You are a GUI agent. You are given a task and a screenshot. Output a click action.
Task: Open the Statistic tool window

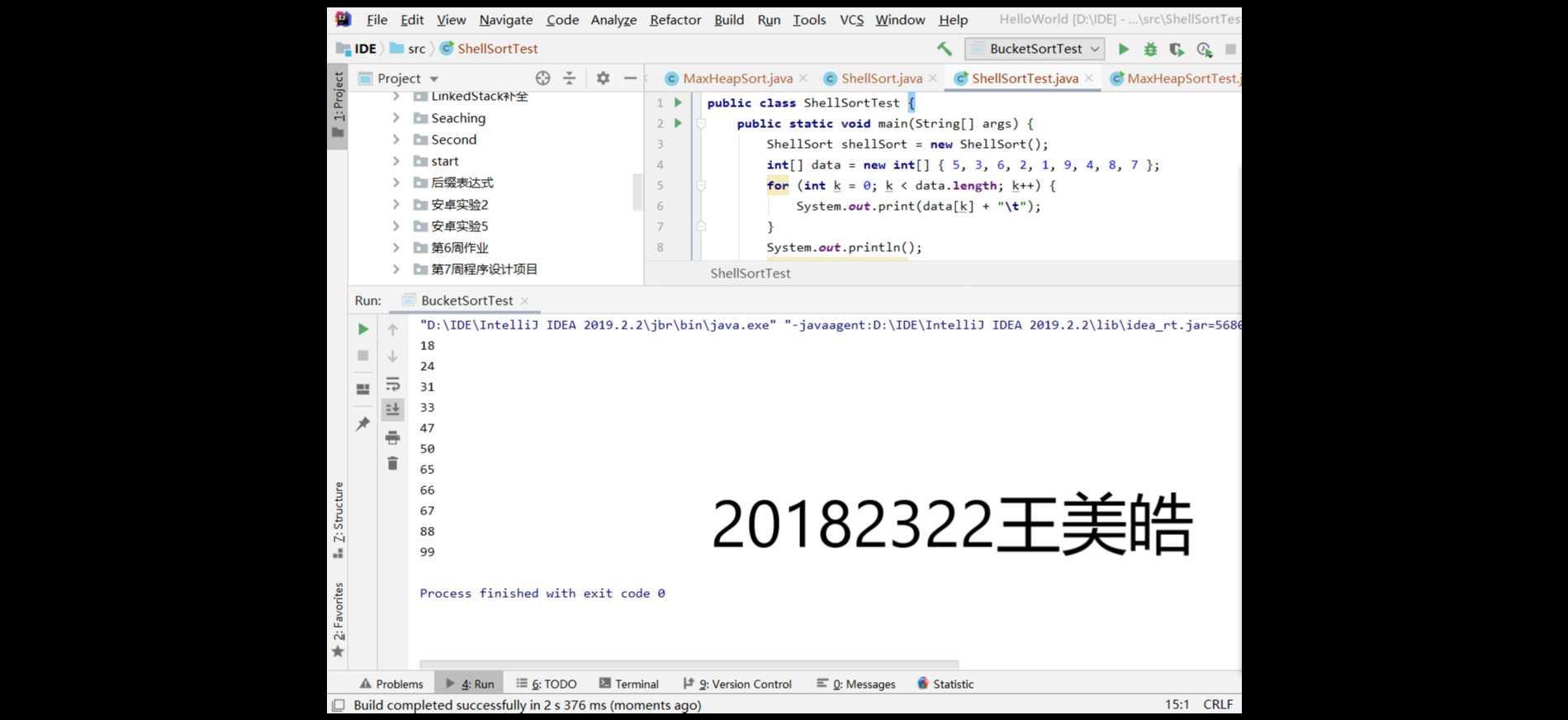tap(945, 684)
